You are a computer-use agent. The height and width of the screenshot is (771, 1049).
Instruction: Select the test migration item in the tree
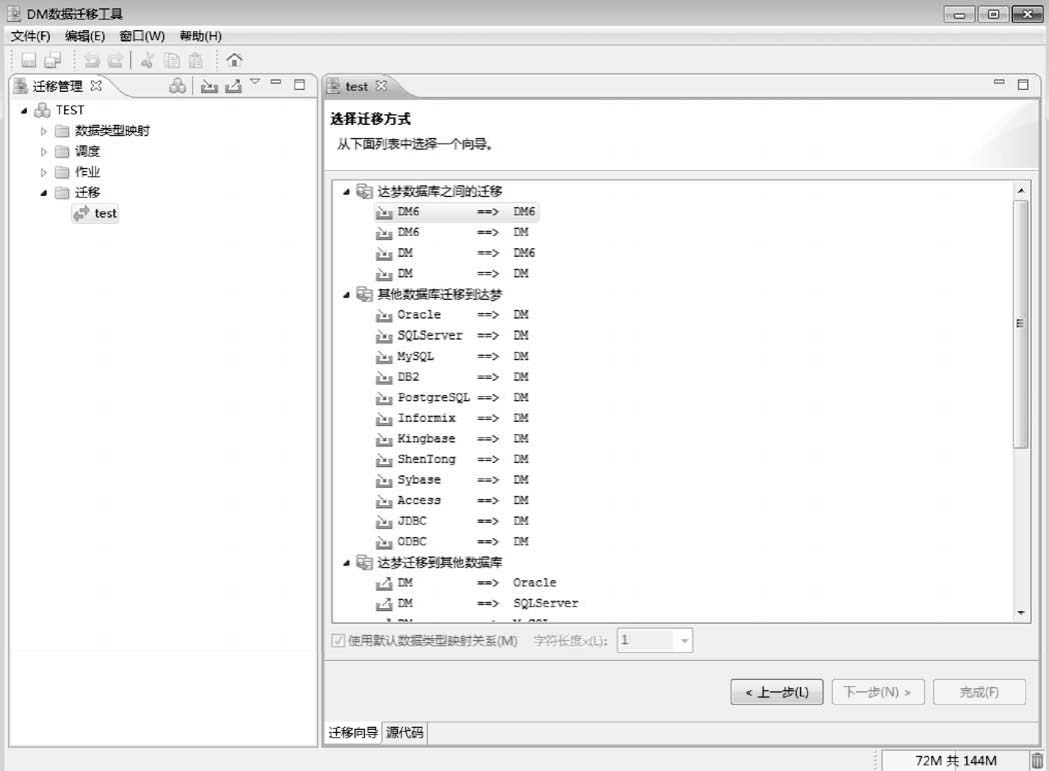pyautogui.click(x=105, y=213)
